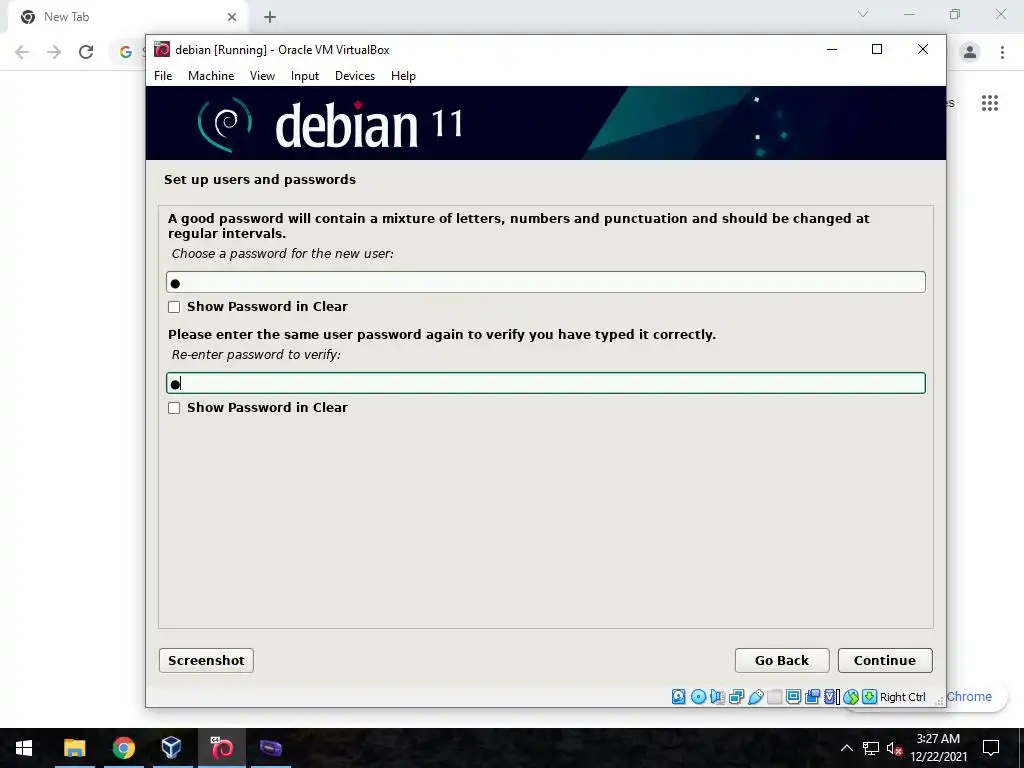Open the File menu

point(163,76)
